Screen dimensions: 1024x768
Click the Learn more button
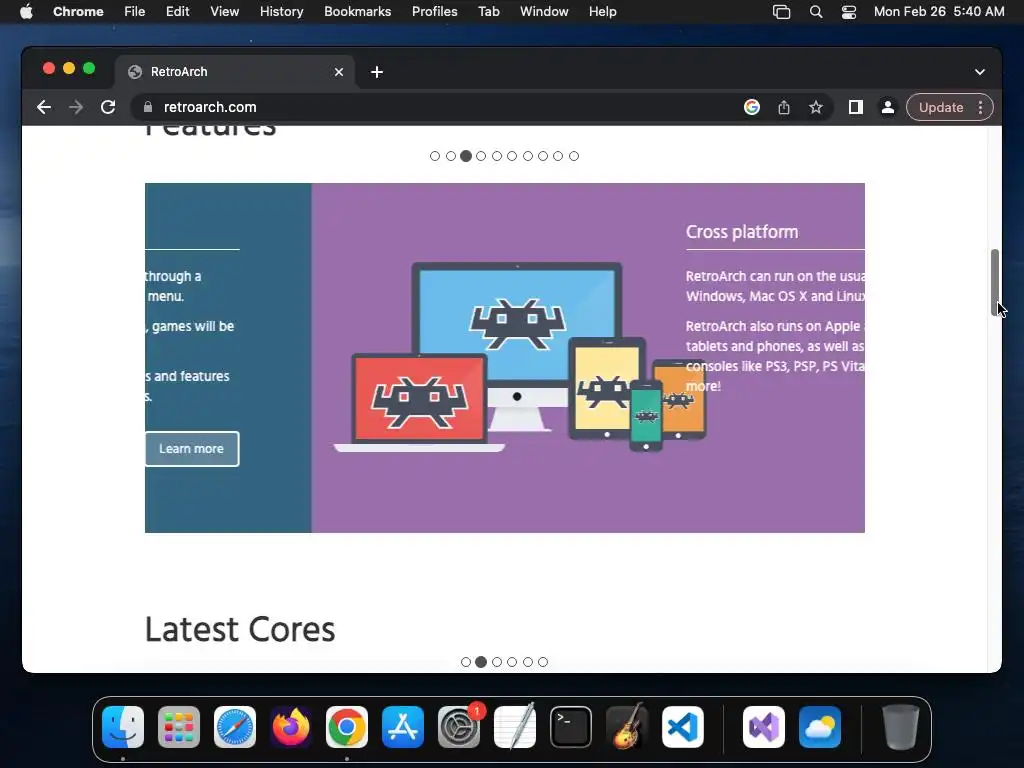tap(191, 449)
